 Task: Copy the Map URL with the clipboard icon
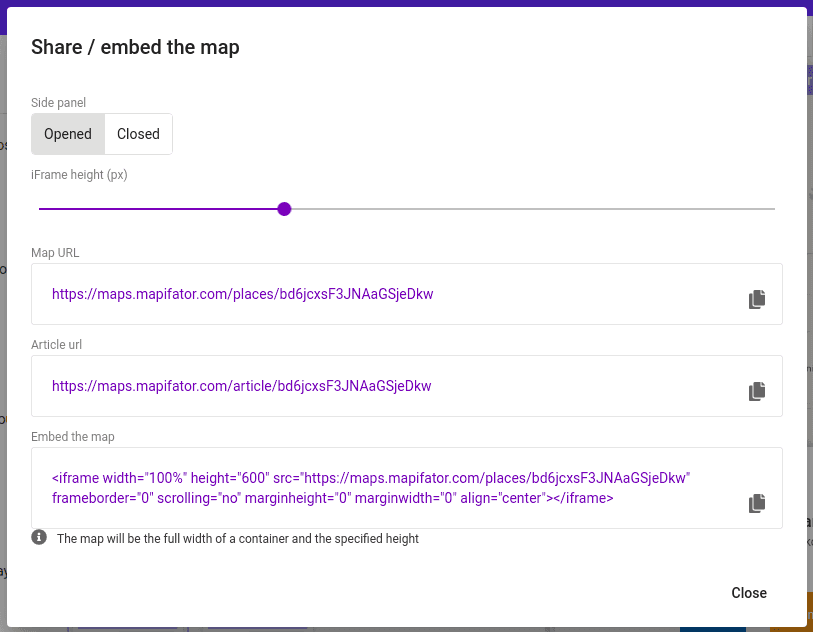[x=756, y=299]
